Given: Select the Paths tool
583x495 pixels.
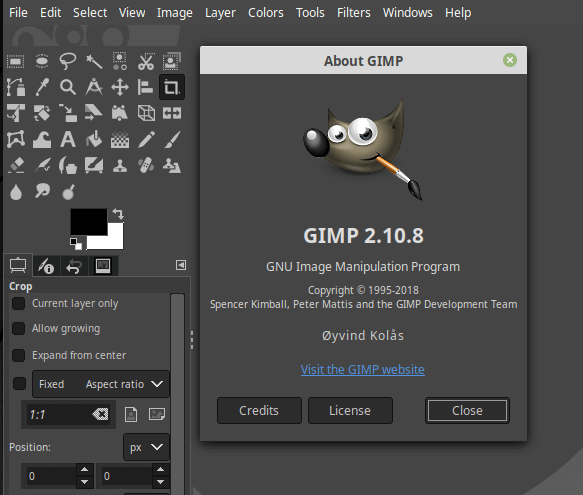Looking at the screenshot, I should [16, 87].
